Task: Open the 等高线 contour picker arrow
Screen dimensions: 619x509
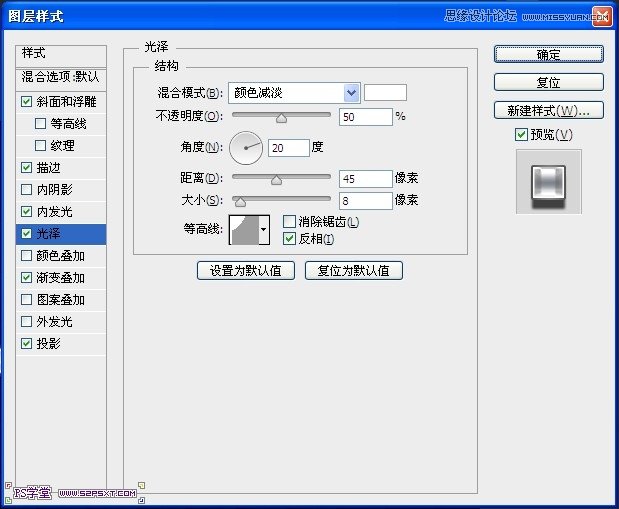Action: click(x=264, y=229)
